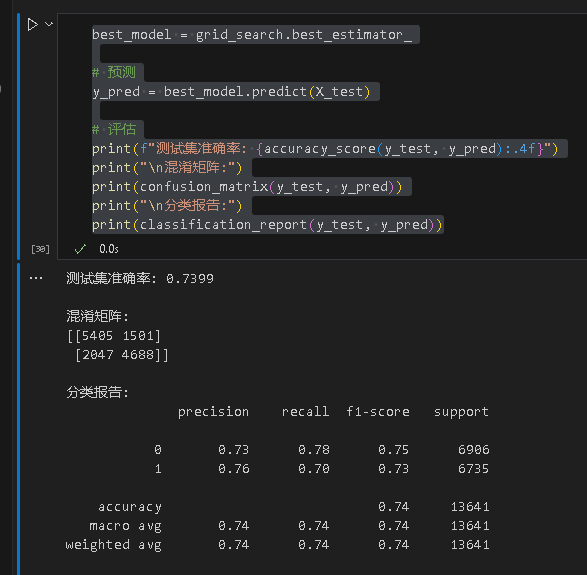This screenshot has width=587, height=575.
Task: Open output actions ellipsis menu
Action: (x=36, y=278)
